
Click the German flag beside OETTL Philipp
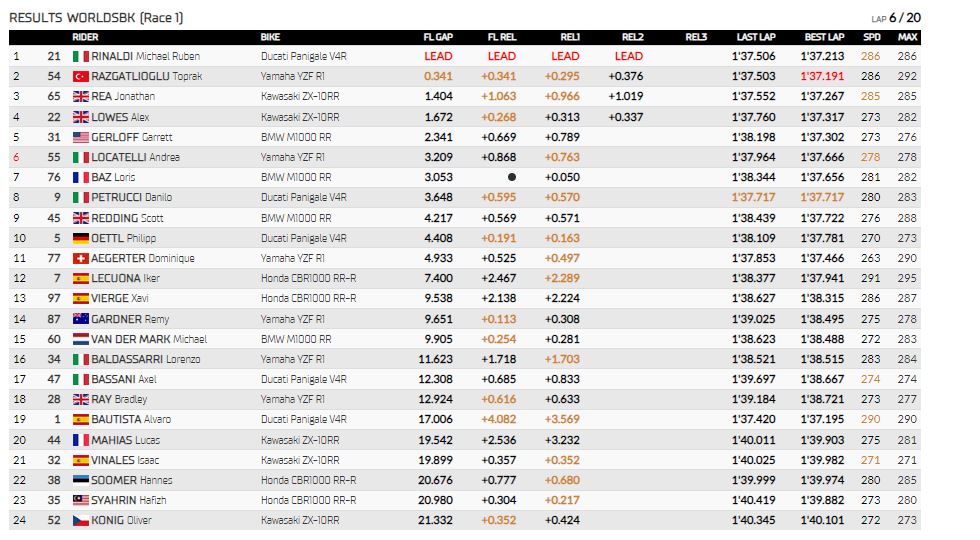(x=81, y=238)
